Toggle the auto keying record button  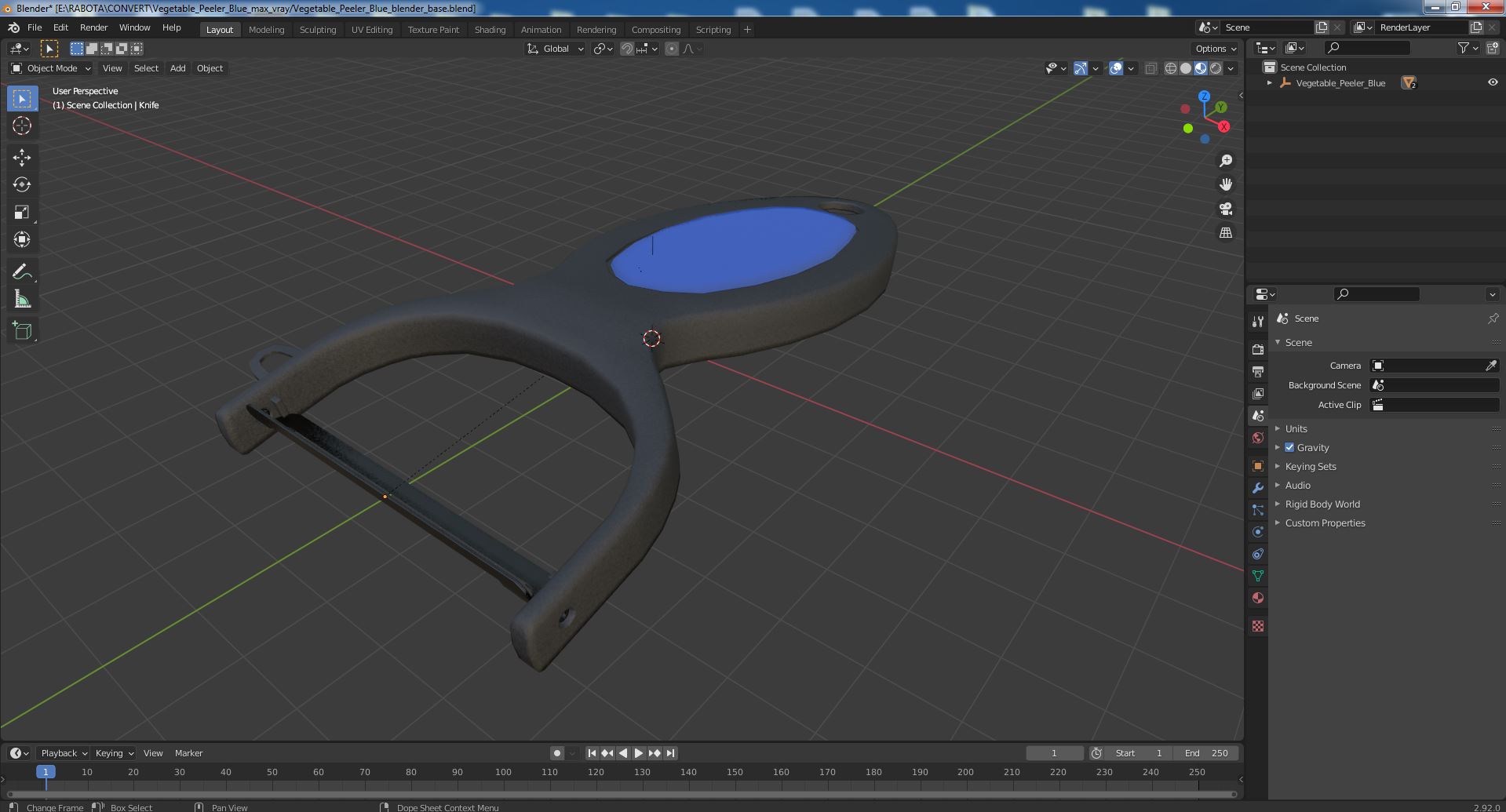click(x=556, y=753)
